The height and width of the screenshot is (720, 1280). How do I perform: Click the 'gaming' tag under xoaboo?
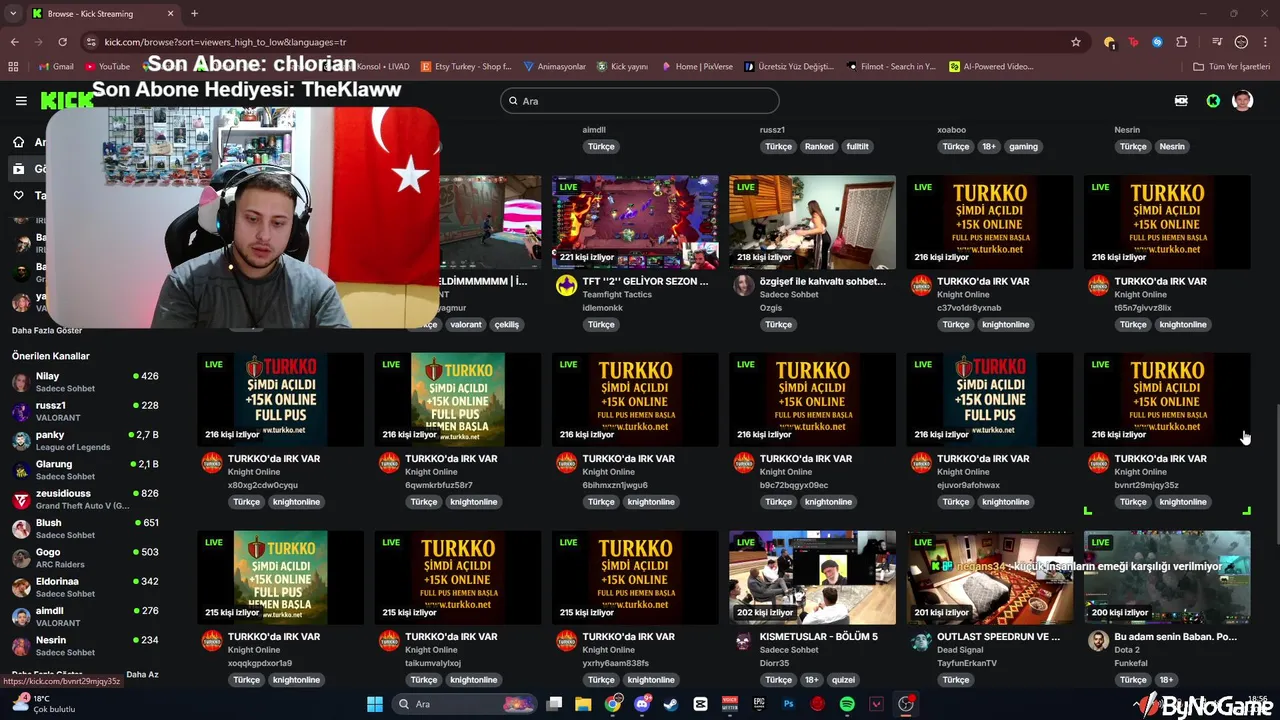point(1023,146)
